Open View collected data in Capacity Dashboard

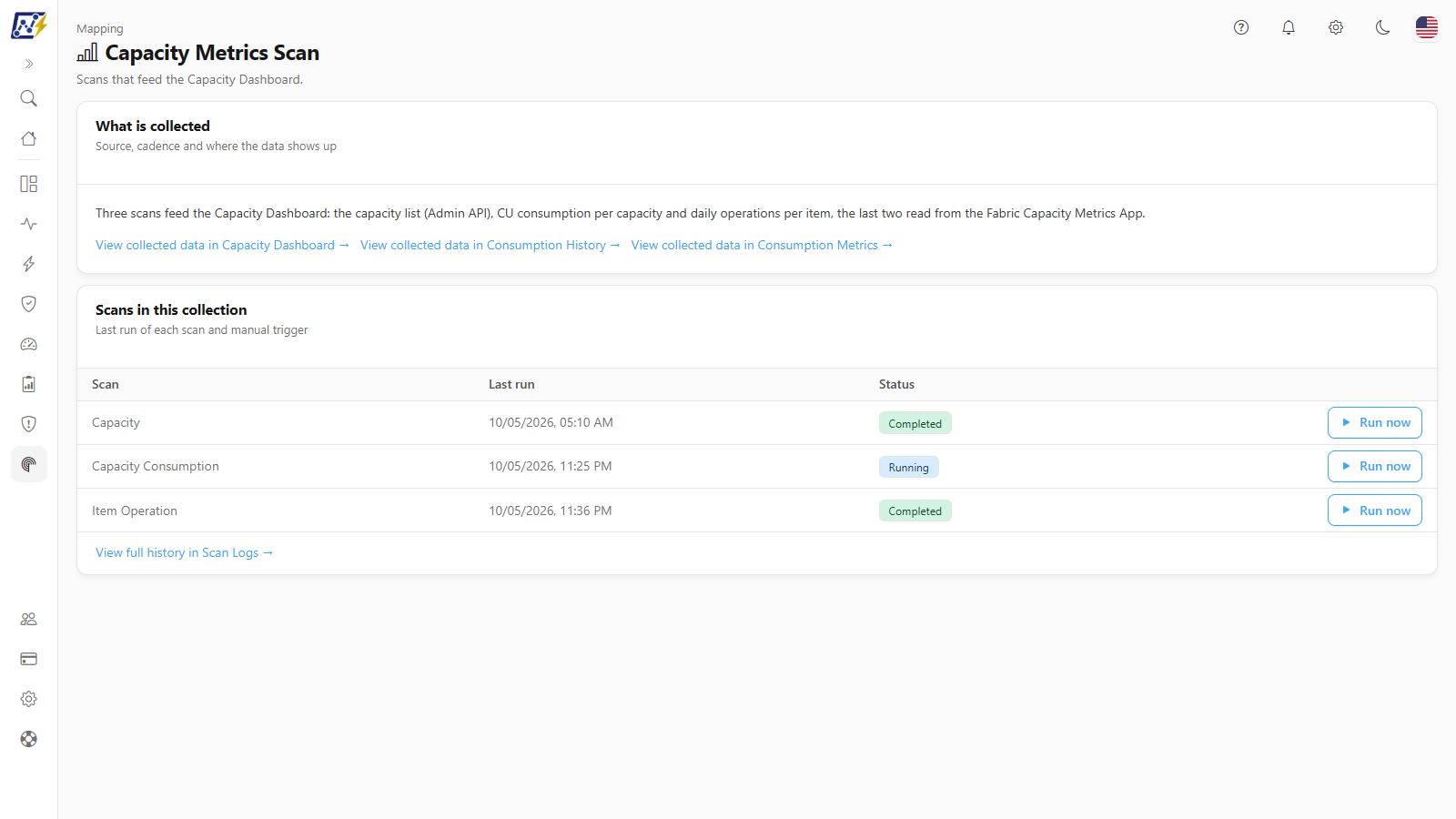click(222, 245)
